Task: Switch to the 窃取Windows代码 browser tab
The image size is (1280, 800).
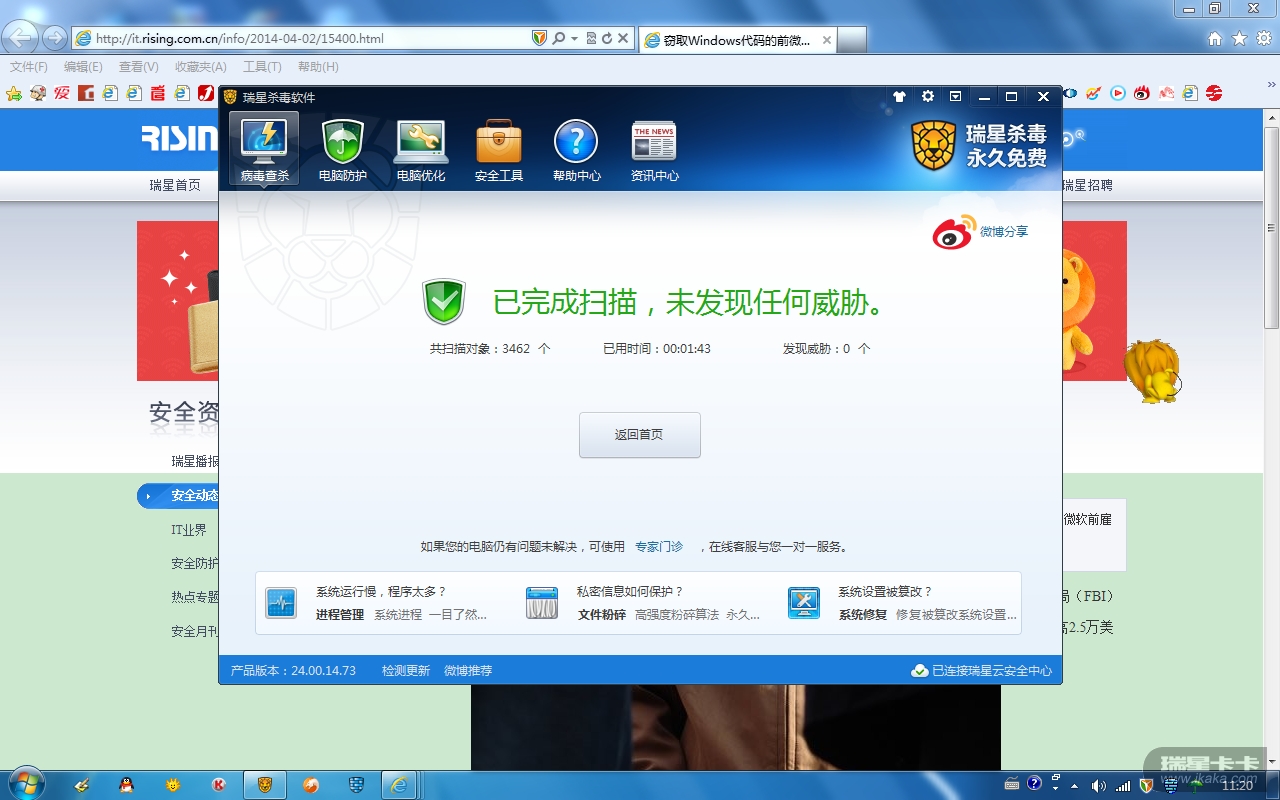Action: [x=736, y=40]
